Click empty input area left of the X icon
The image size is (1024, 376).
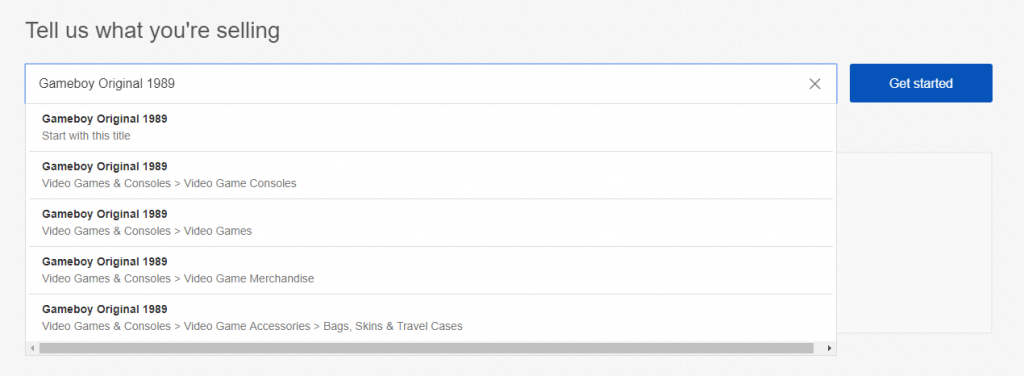(490, 84)
